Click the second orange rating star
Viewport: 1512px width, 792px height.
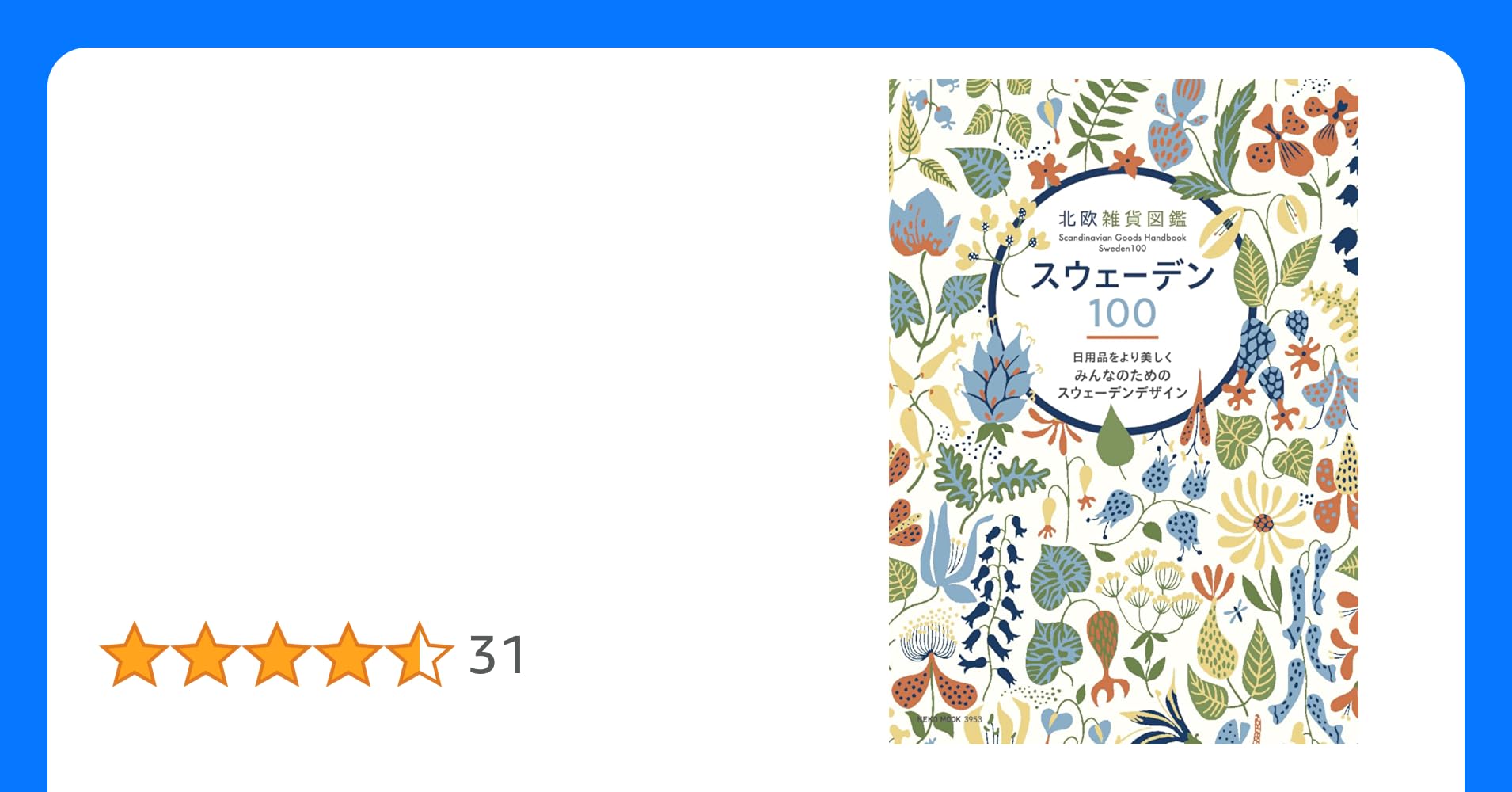pos(206,653)
